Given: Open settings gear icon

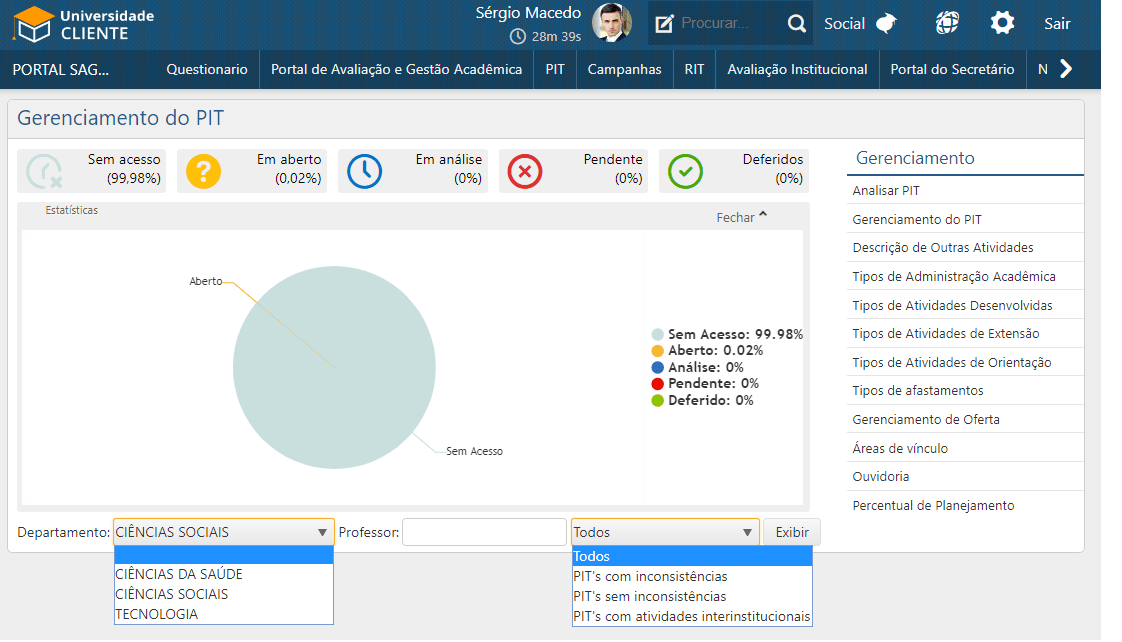Looking at the screenshot, I should tap(1002, 23).
